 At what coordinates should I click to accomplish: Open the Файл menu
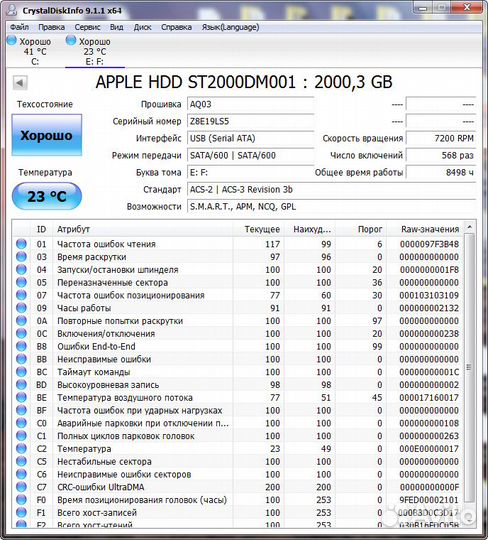(19, 27)
